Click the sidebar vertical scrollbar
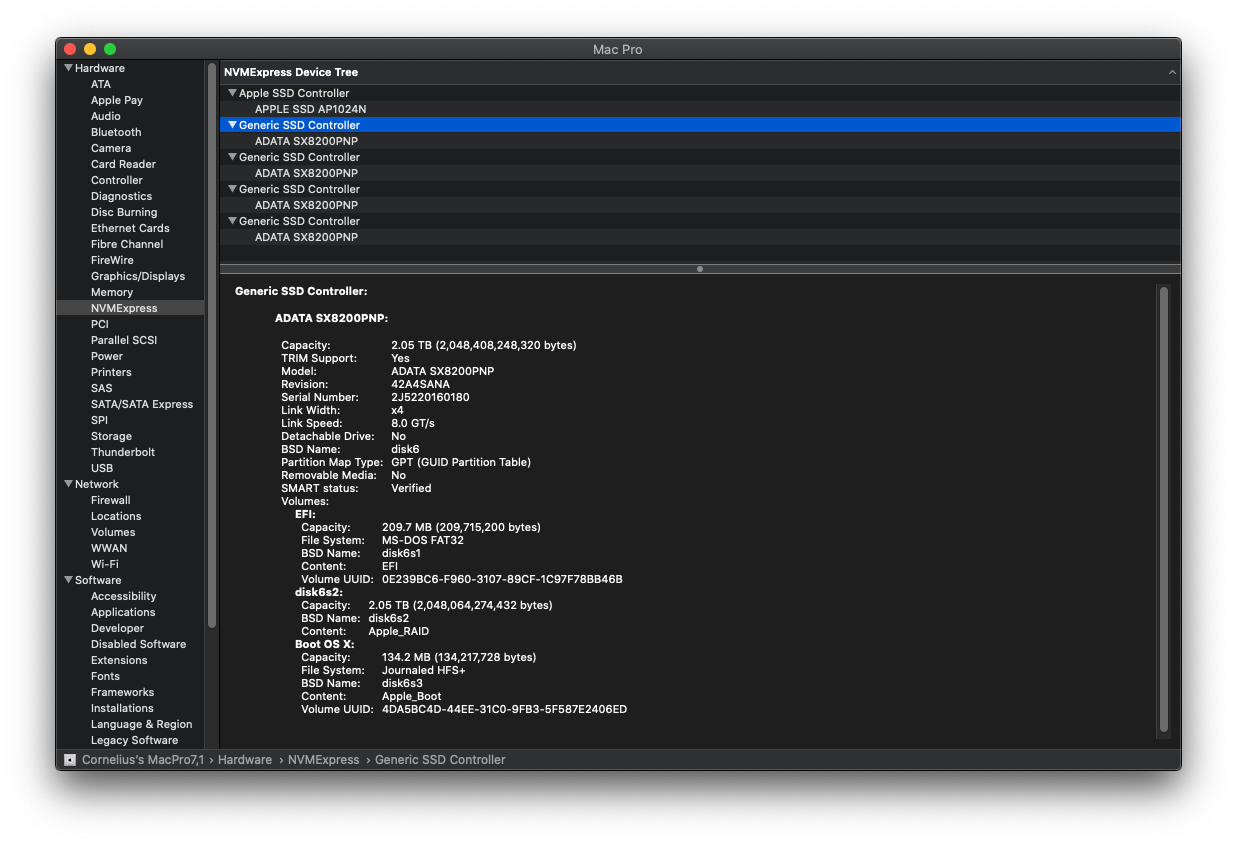This screenshot has height=844, width=1237. pyautogui.click(x=212, y=345)
